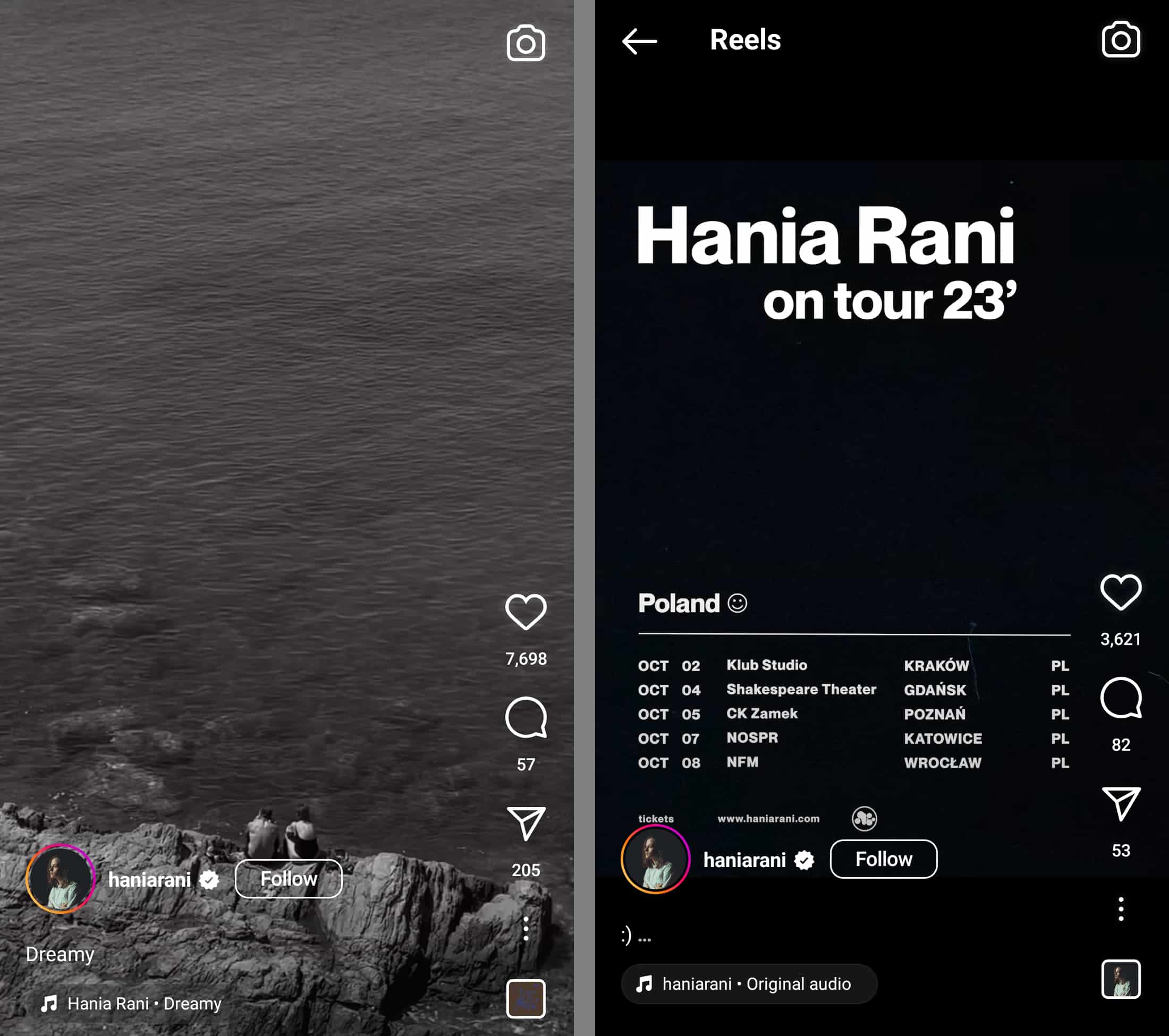Tap the comment icon on left reel

coord(525,718)
